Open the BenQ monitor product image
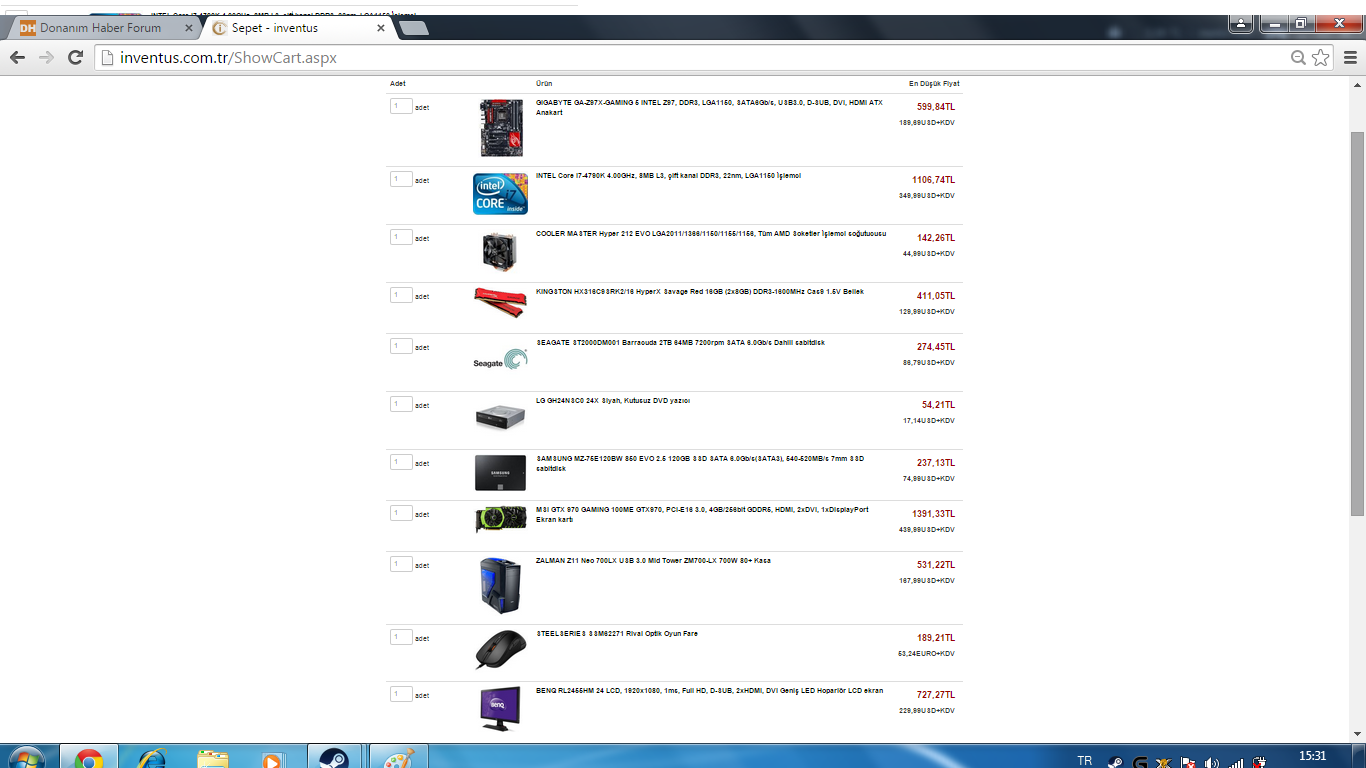Image resolution: width=1366 pixels, height=768 pixels. pyautogui.click(x=500, y=707)
